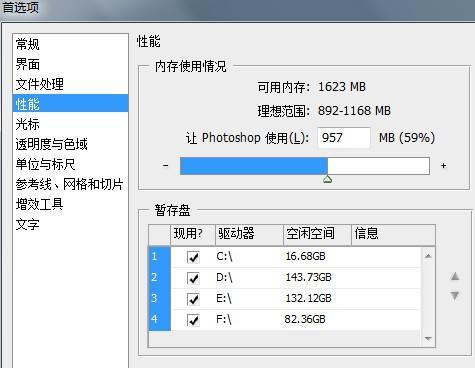The image size is (475, 368).
Task: Select scratch disk row number 4
Action: [x=159, y=320]
